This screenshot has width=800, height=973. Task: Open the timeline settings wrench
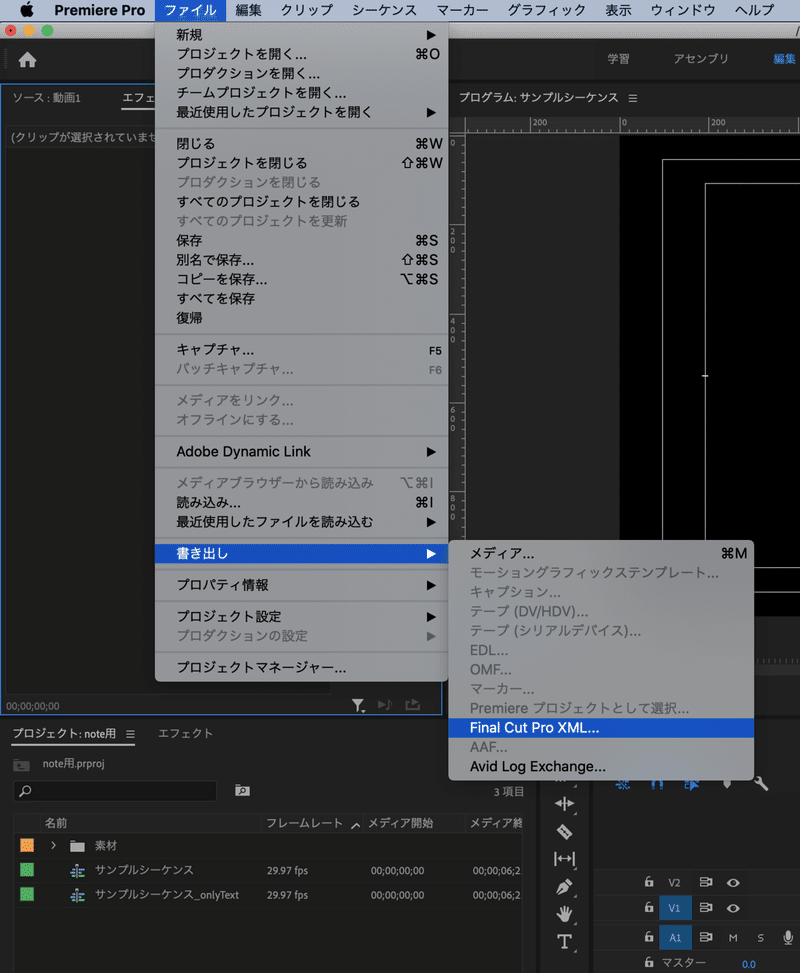click(x=762, y=784)
